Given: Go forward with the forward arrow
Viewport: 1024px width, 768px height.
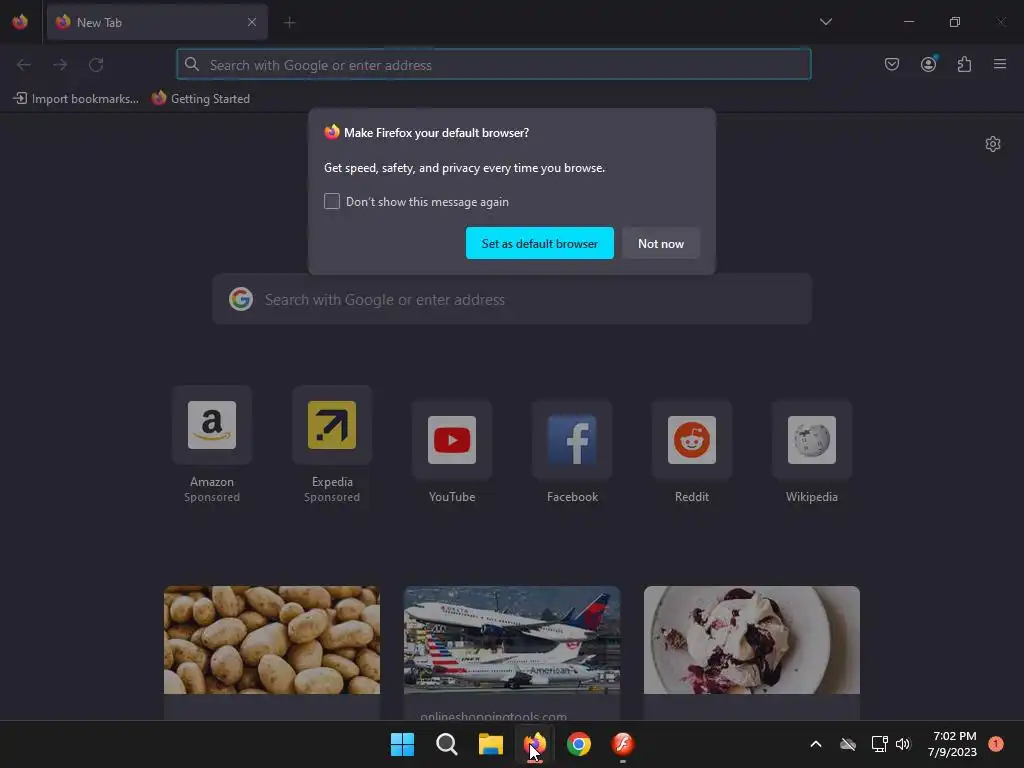Looking at the screenshot, I should [60, 65].
